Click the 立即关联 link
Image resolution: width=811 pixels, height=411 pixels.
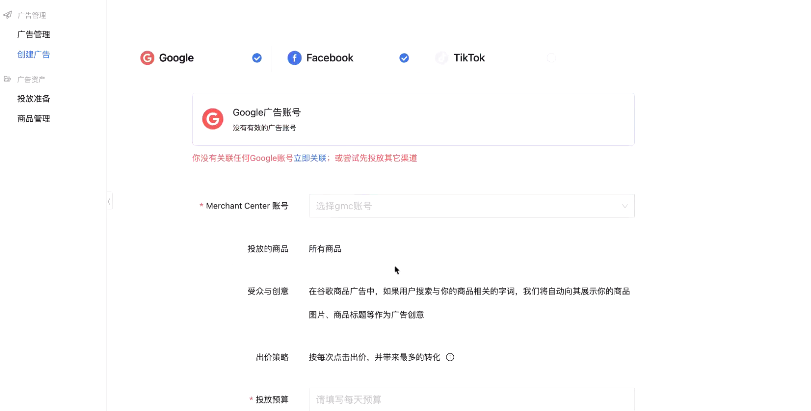click(x=310, y=158)
